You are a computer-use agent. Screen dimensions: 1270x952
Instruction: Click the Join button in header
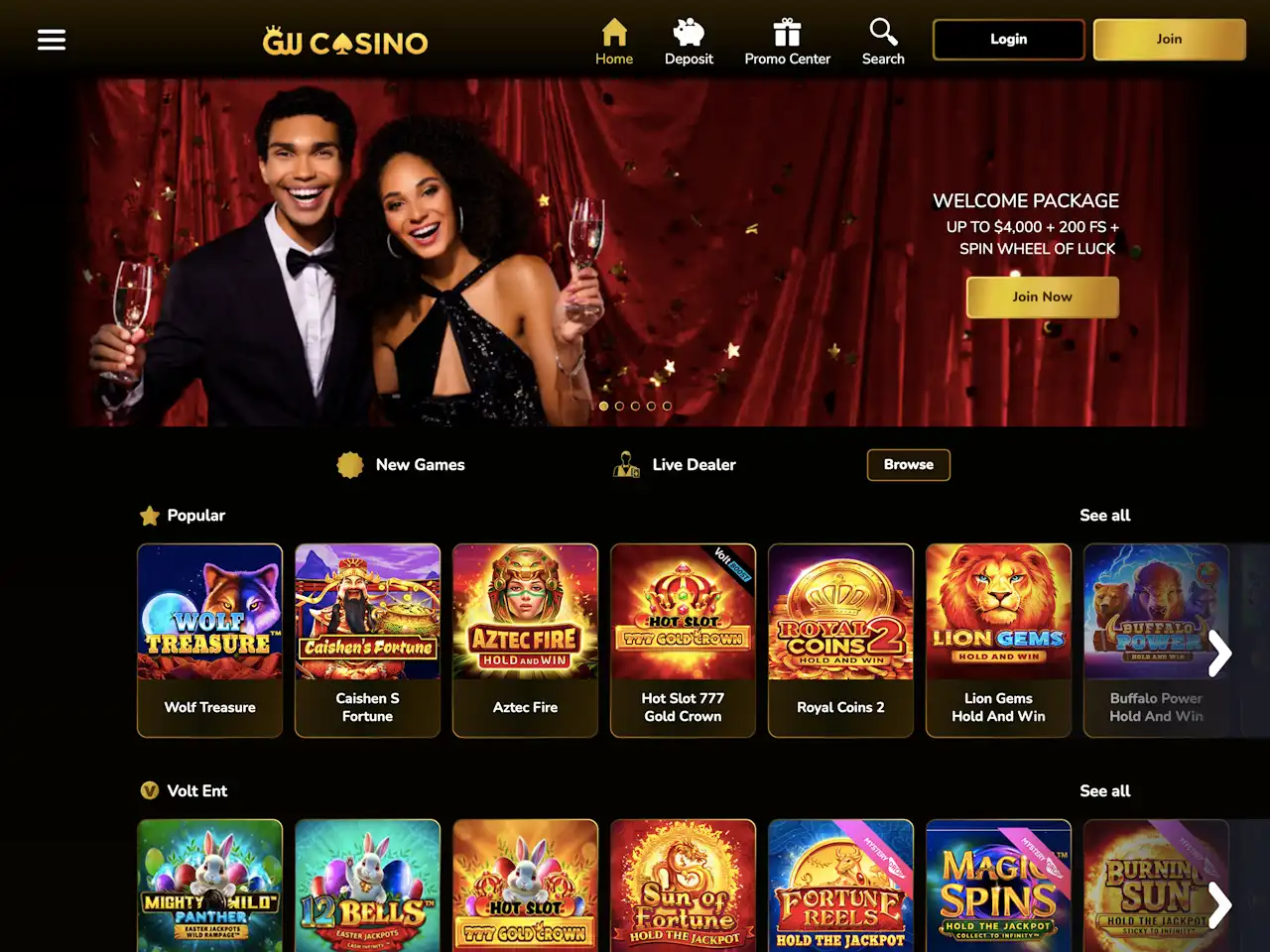[x=1170, y=40]
